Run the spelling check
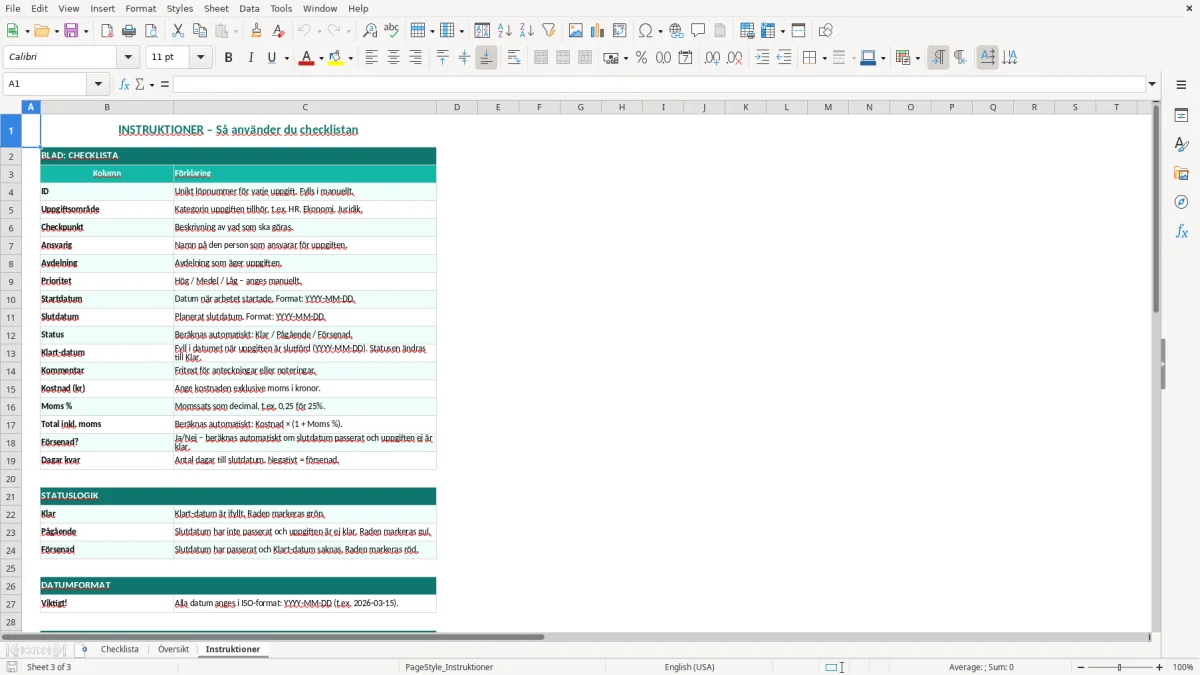This screenshot has width=1200, height=675. pos(392,31)
